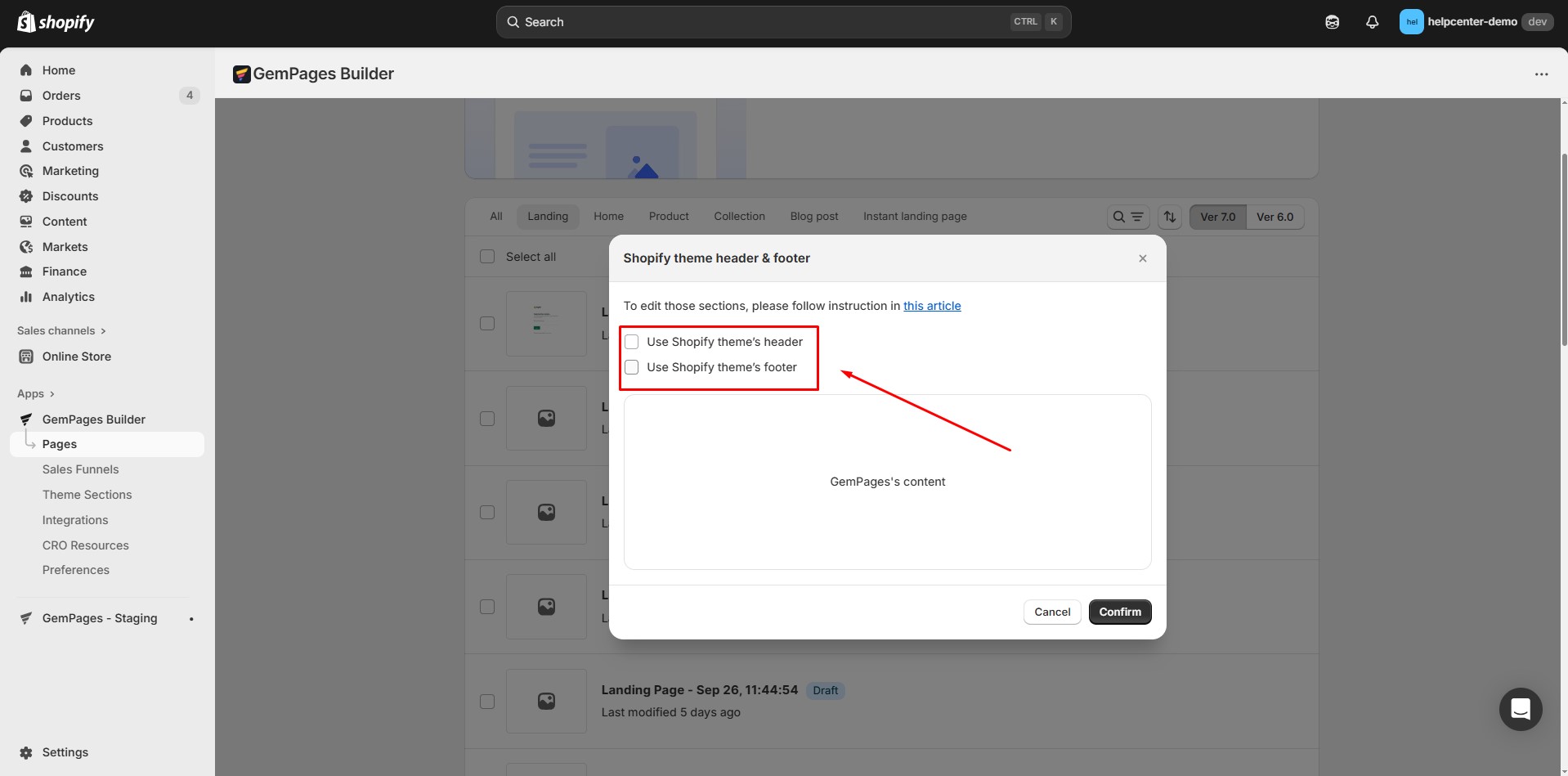Check the Select all checkbox above page list
Image resolution: width=1568 pixels, height=776 pixels.
tap(487, 256)
